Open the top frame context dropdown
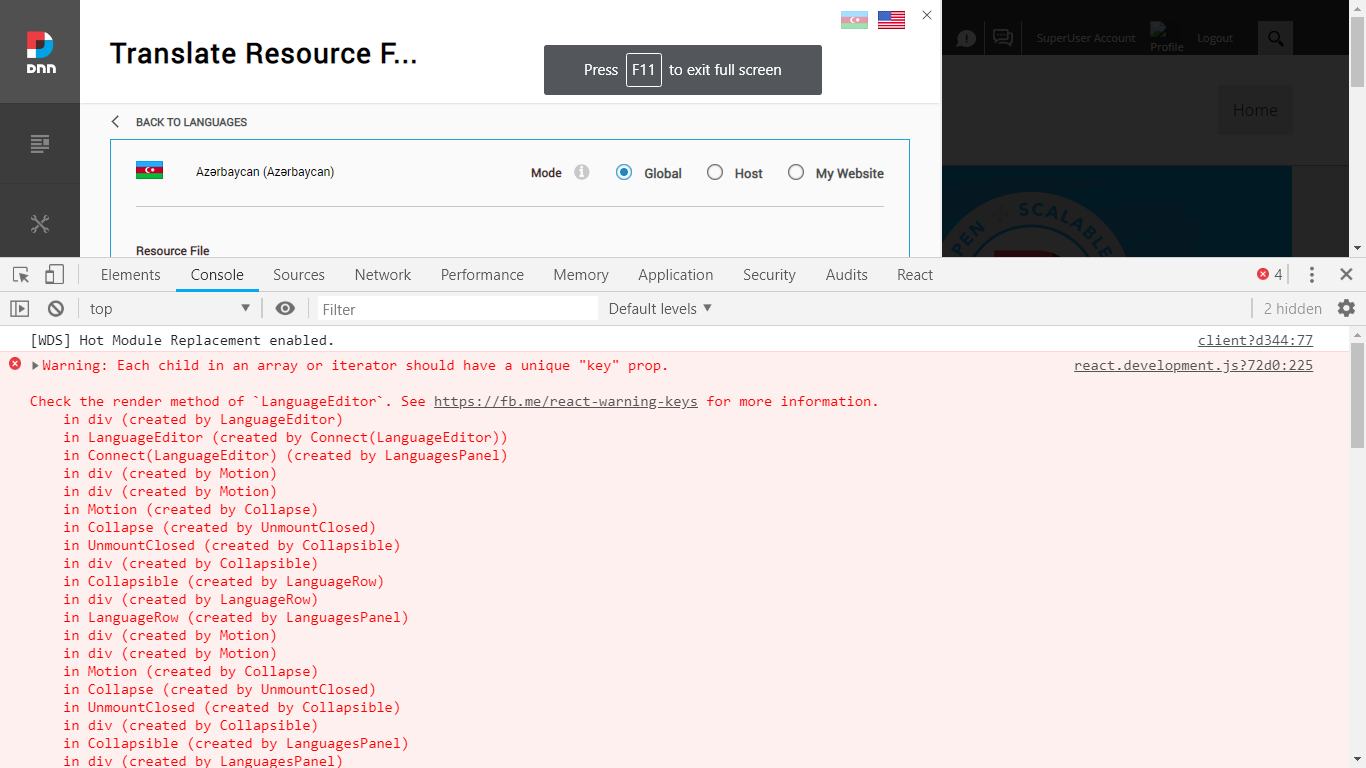This screenshot has width=1366, height=768. point(166,308)
